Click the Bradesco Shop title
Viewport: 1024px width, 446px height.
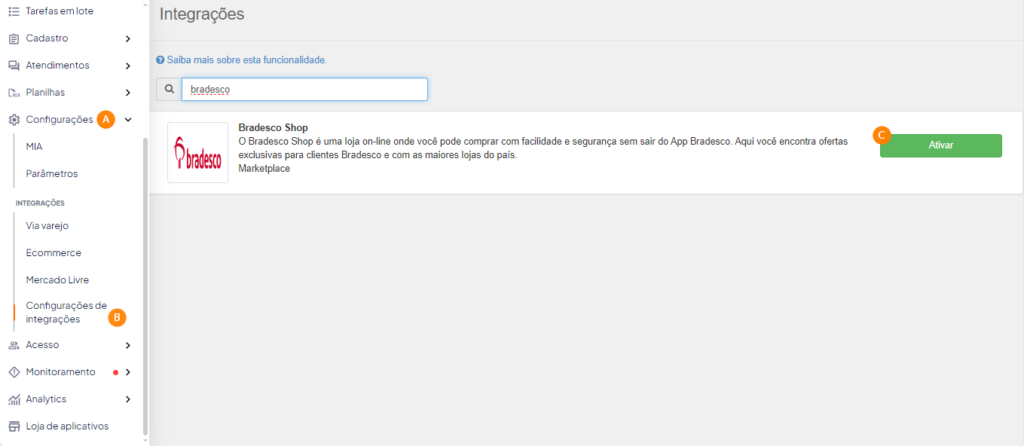click(x=273, y=127)
